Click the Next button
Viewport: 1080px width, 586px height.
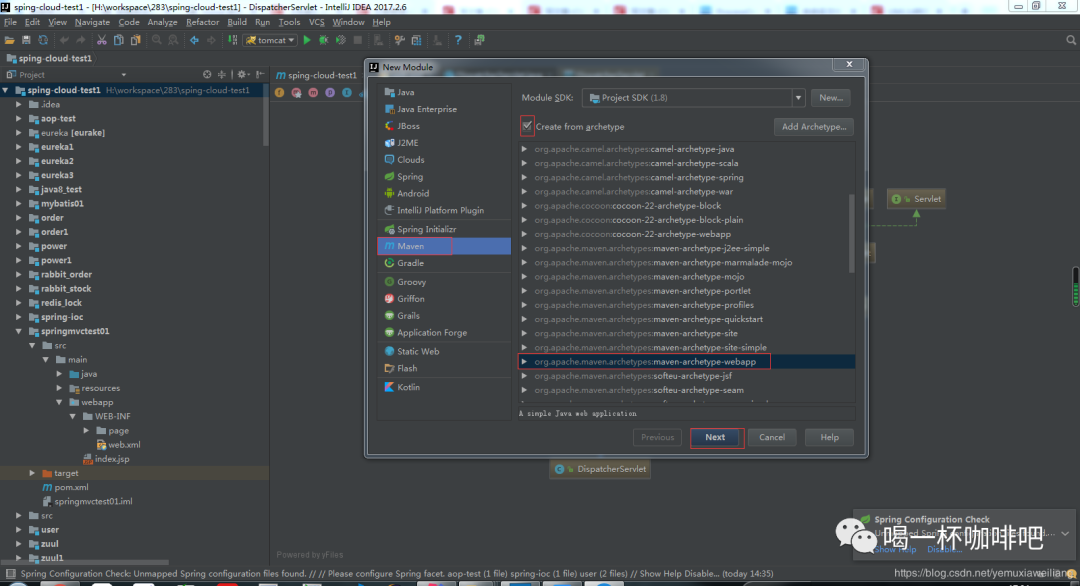pyautogui.click(x=715, y=437)
